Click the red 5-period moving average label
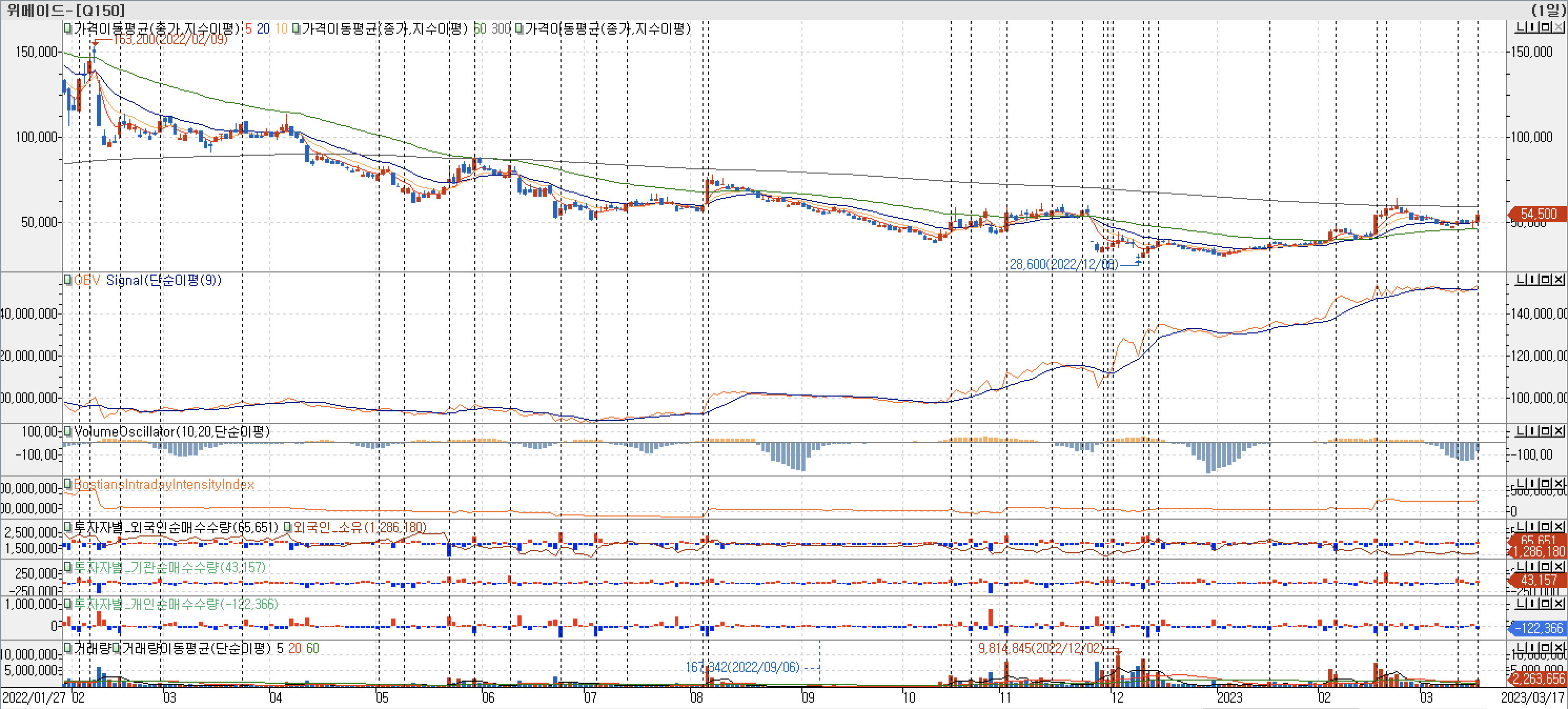 pos(248,28)
